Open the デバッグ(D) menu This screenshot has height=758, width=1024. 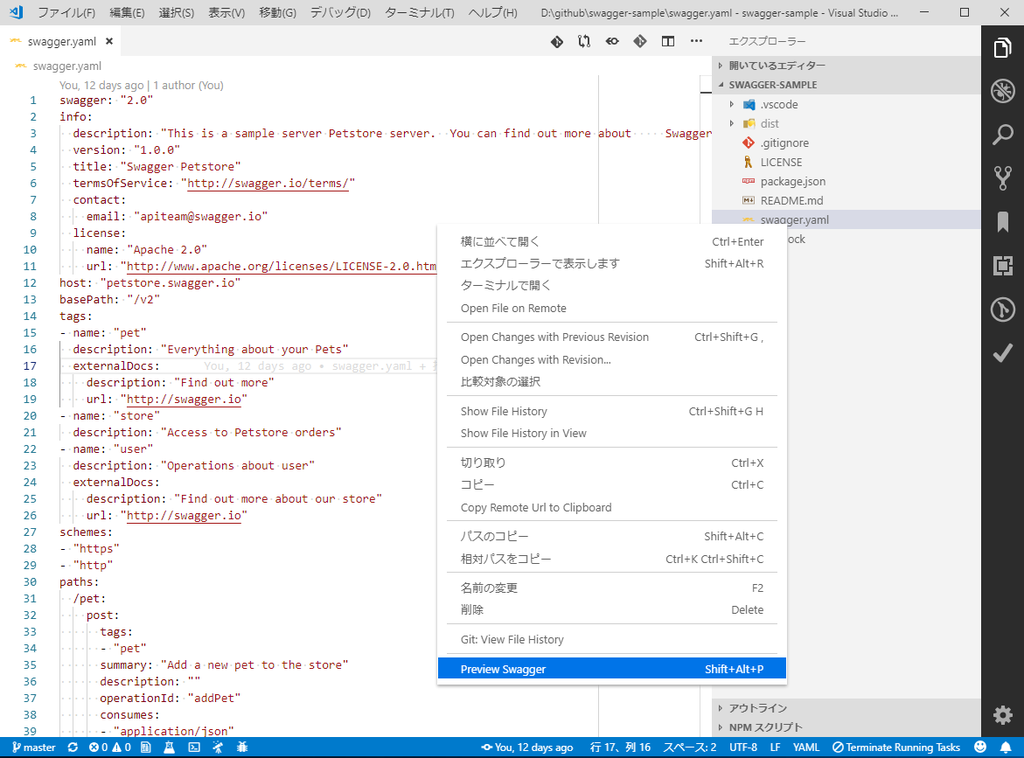pyautogui.click(x=340, y=12)
